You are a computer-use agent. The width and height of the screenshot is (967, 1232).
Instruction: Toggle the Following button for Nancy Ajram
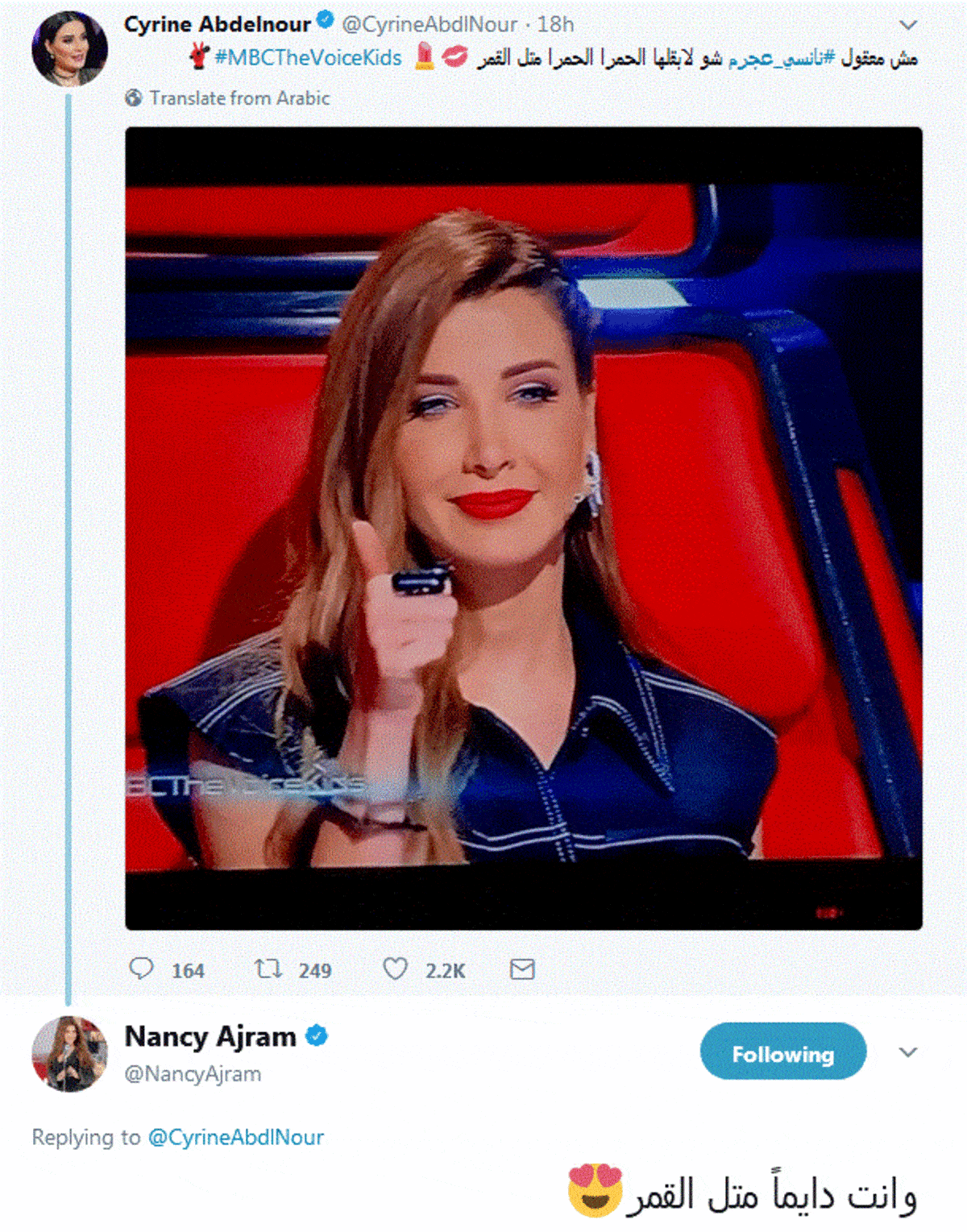783,1052
